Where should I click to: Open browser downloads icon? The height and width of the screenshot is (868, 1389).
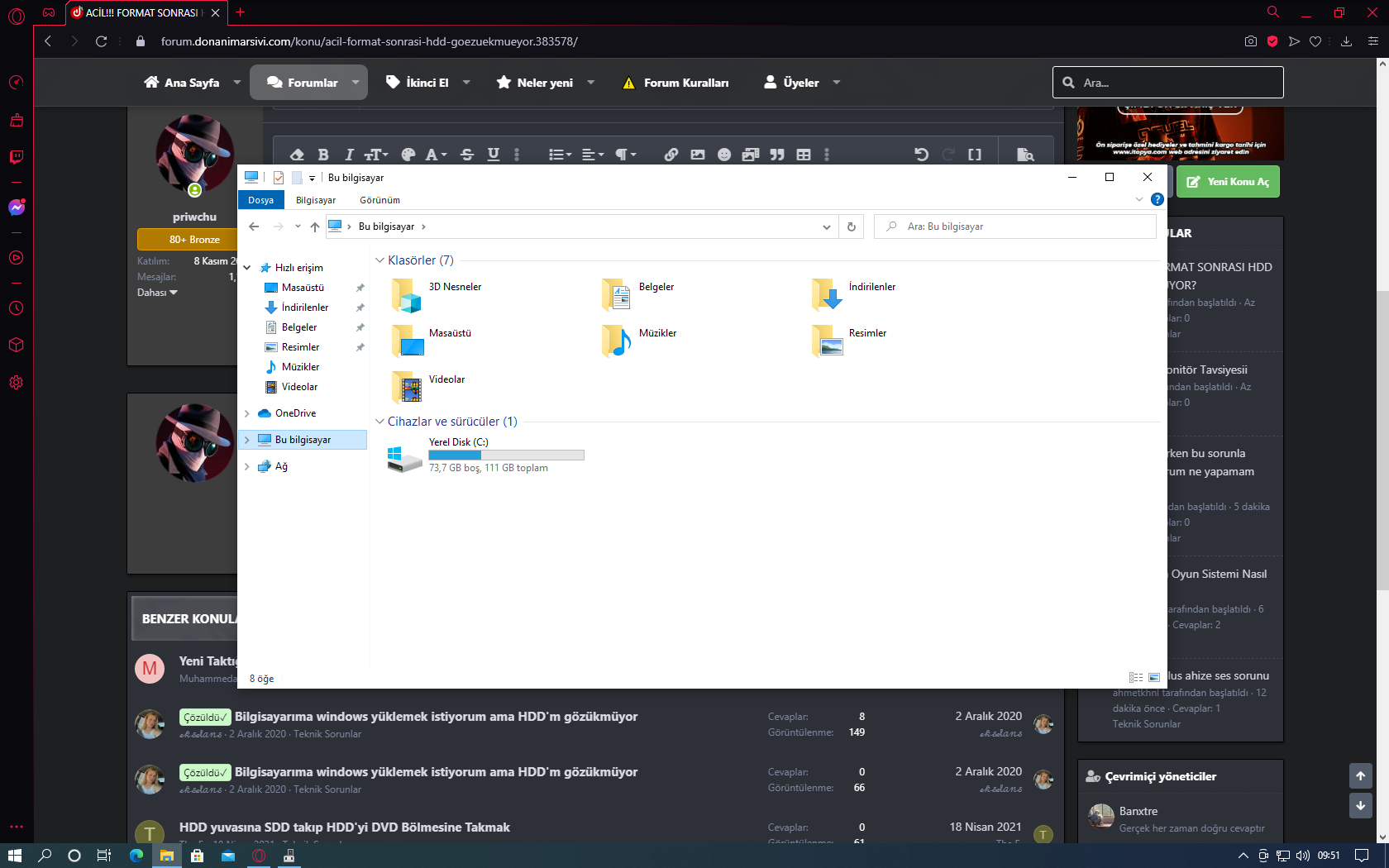[1346, 41]
